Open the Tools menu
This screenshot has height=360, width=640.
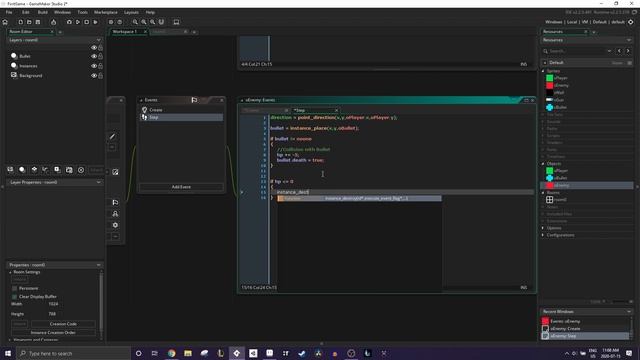click(x=82, y=12)
